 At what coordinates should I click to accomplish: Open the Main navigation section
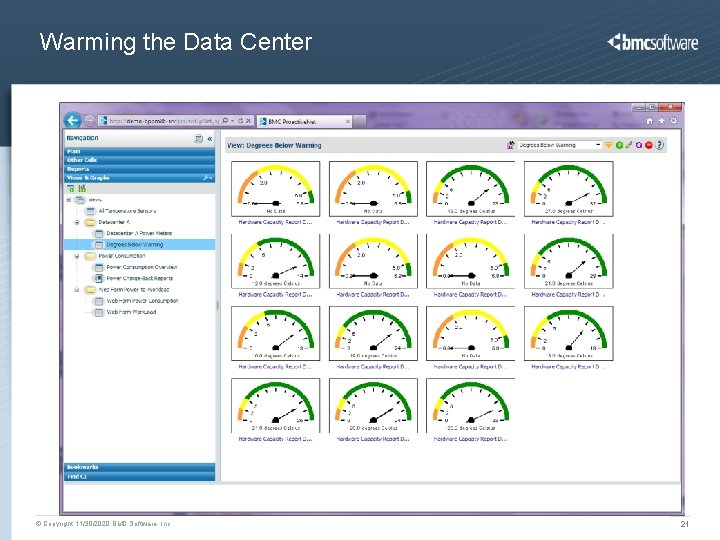click(x=139, y=151)
